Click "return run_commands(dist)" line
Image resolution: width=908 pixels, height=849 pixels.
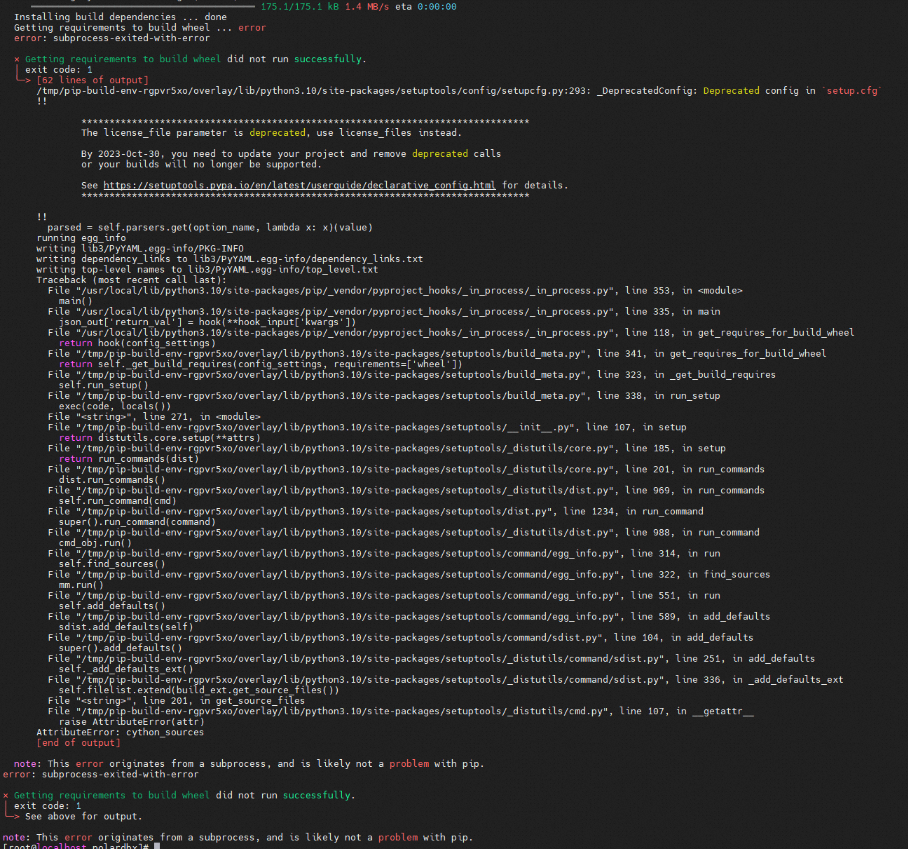pyautogui.click(x=129, y=459)
